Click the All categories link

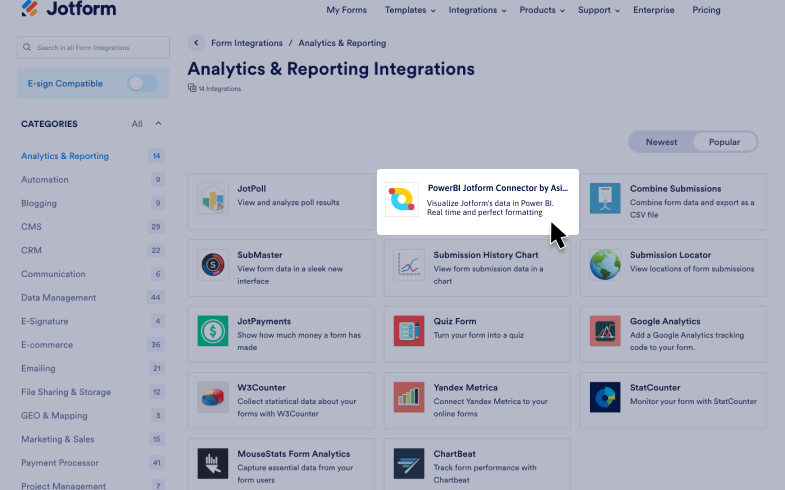137,124
